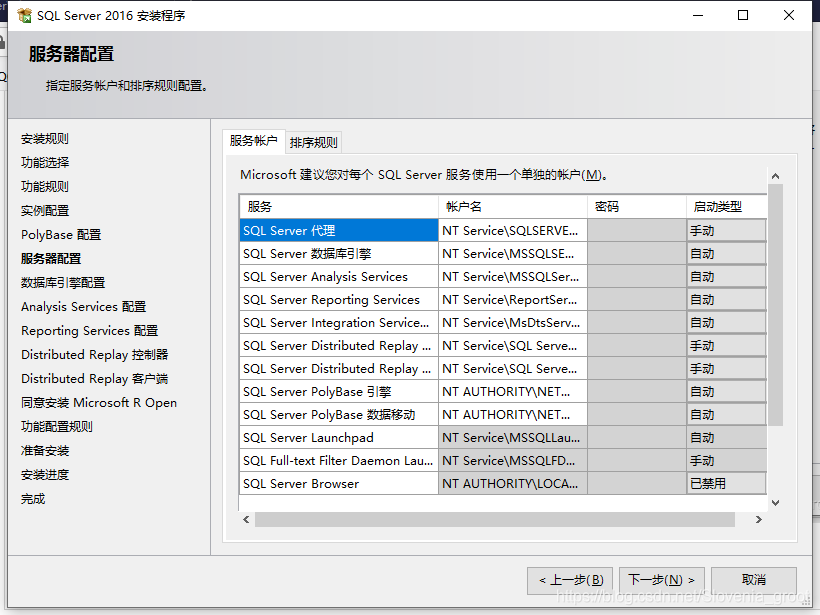Click the 功能选择 step in sidebar
The height and width of the screenshot is (615, 820).
click(x=45, y=163)
